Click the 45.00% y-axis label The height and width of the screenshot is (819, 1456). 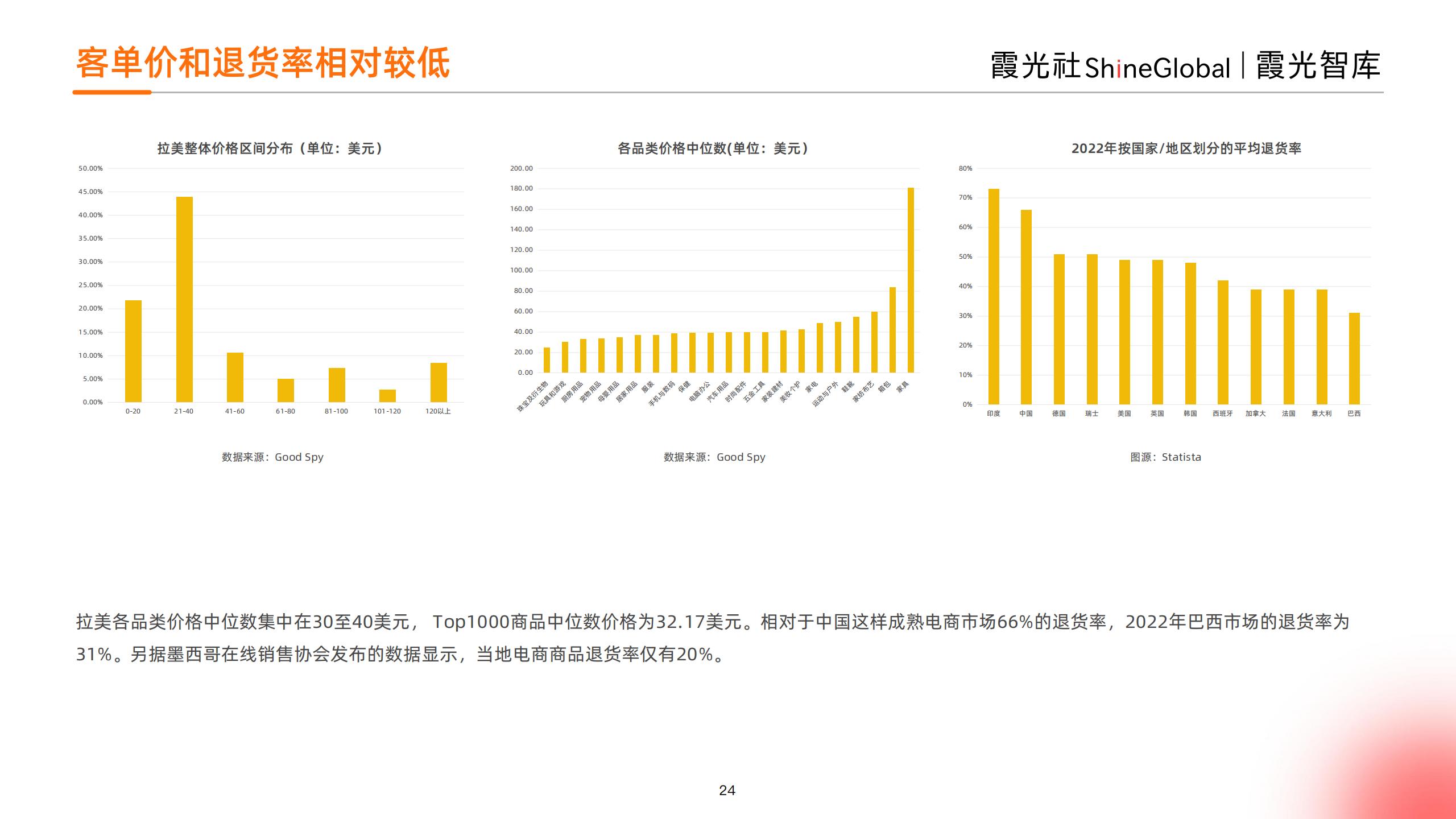coord(90,192)
